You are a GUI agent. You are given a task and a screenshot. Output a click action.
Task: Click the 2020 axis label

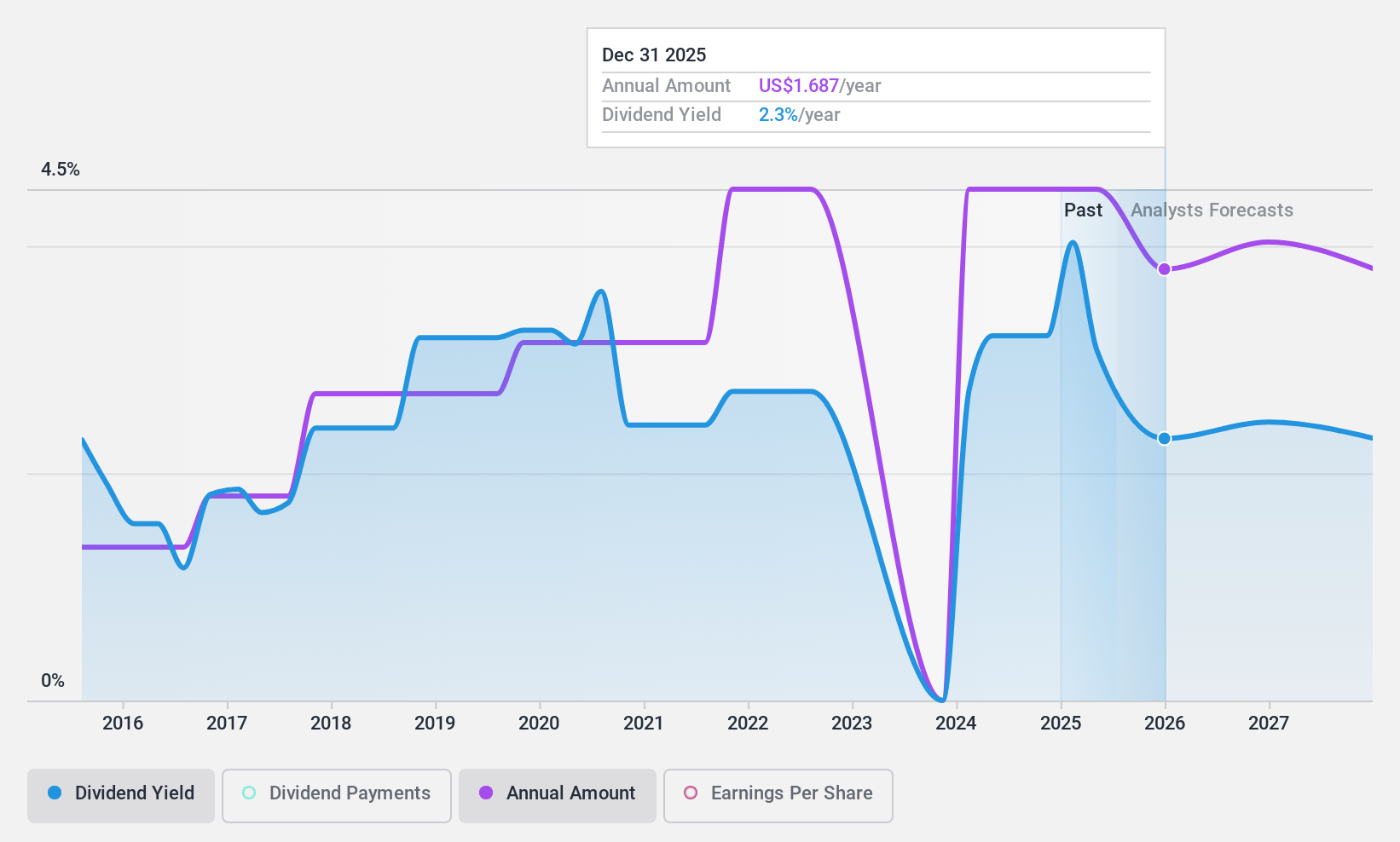(x=539, y=724)
